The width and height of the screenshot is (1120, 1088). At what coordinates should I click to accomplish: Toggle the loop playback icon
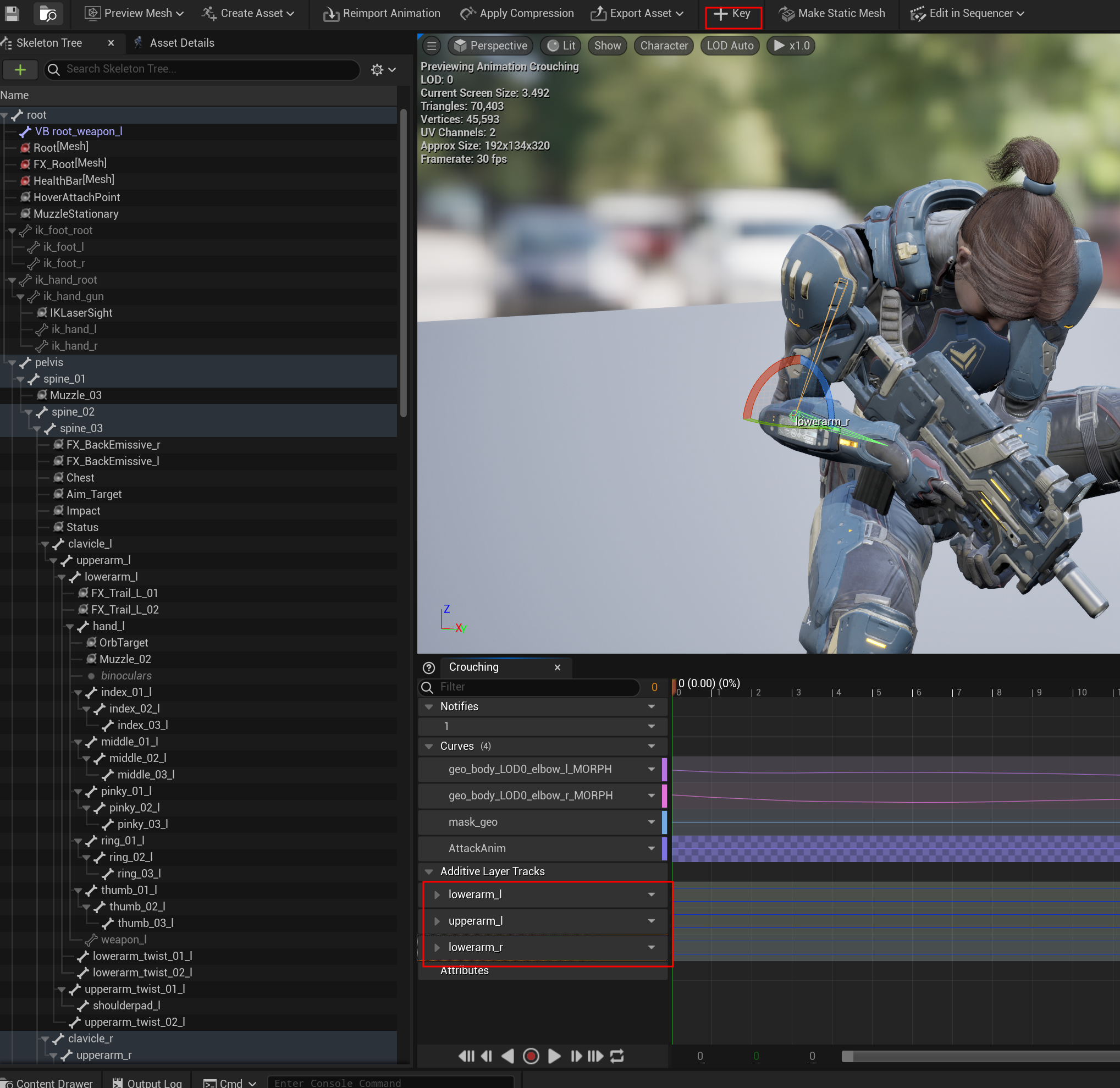(x=617, y=1056)
